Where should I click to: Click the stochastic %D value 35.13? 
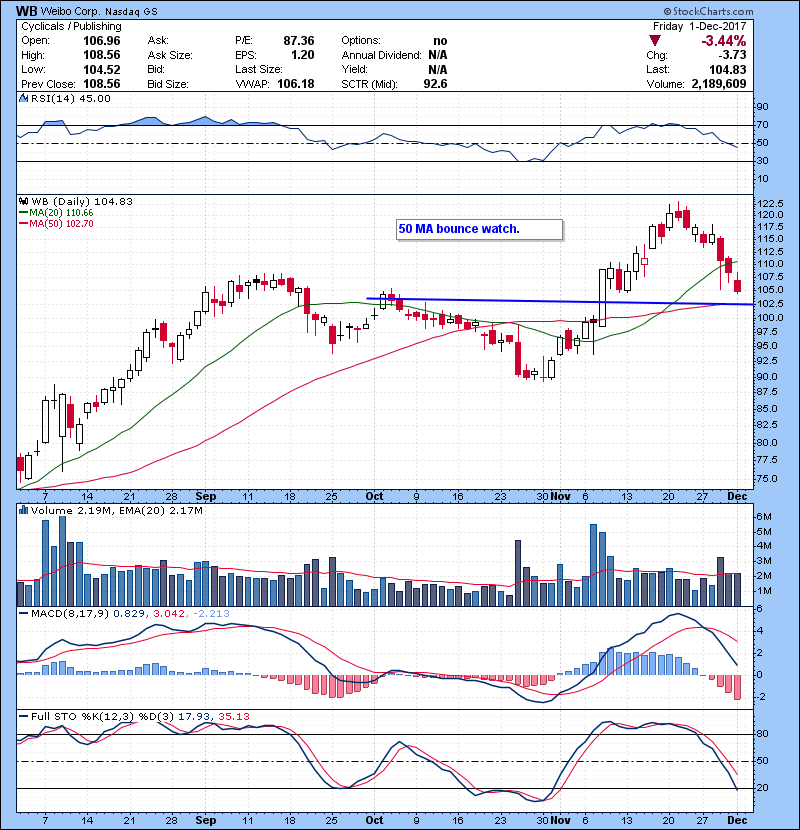click(x=233, y=717)
